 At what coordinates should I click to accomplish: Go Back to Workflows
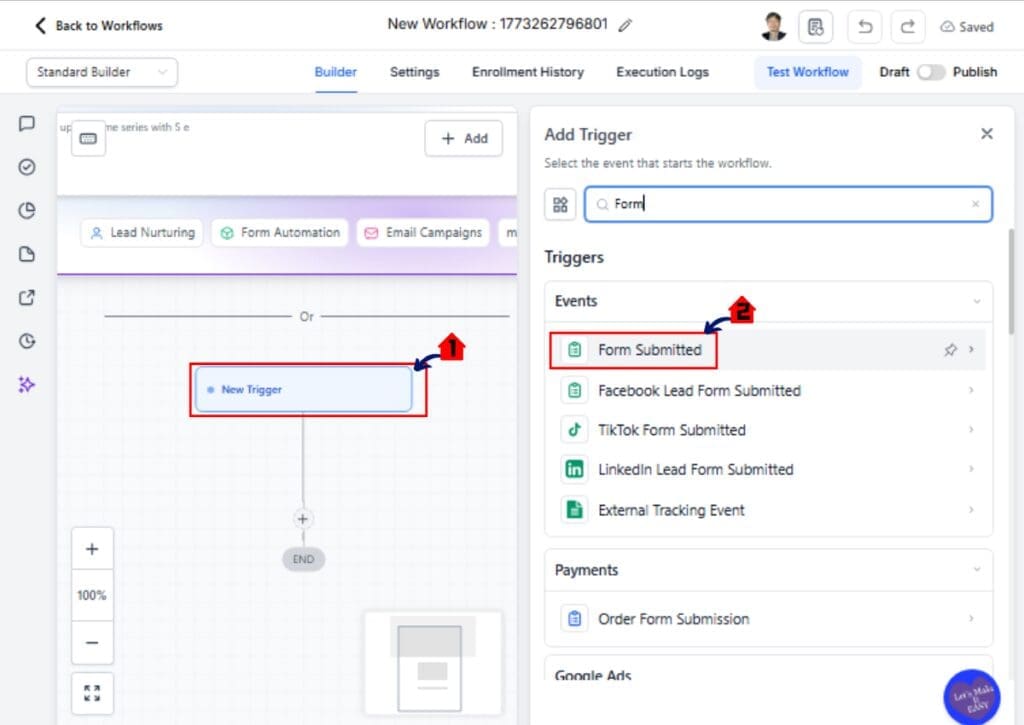point(96,26)
